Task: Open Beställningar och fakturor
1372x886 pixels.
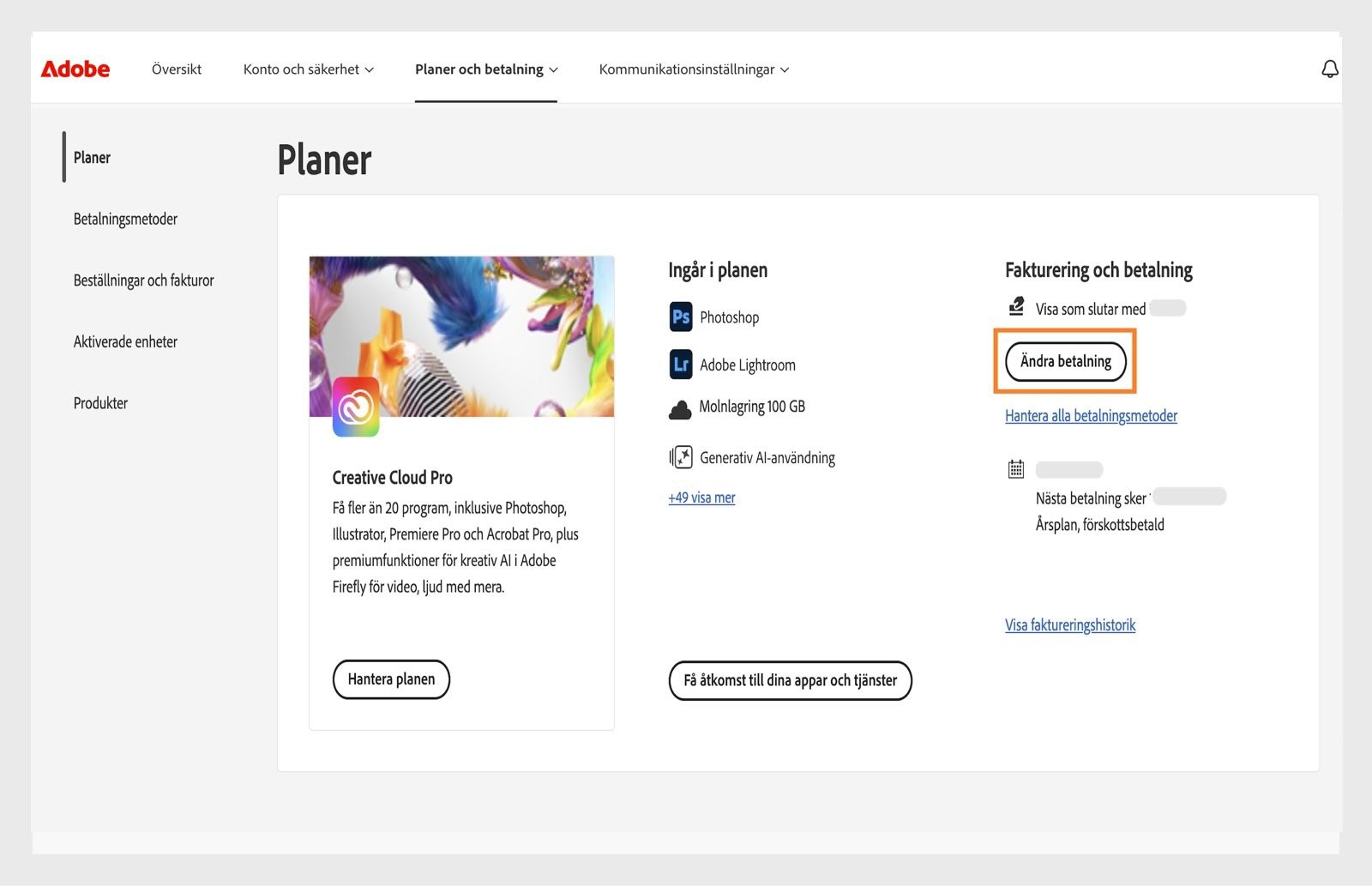Action: (143, 280)
